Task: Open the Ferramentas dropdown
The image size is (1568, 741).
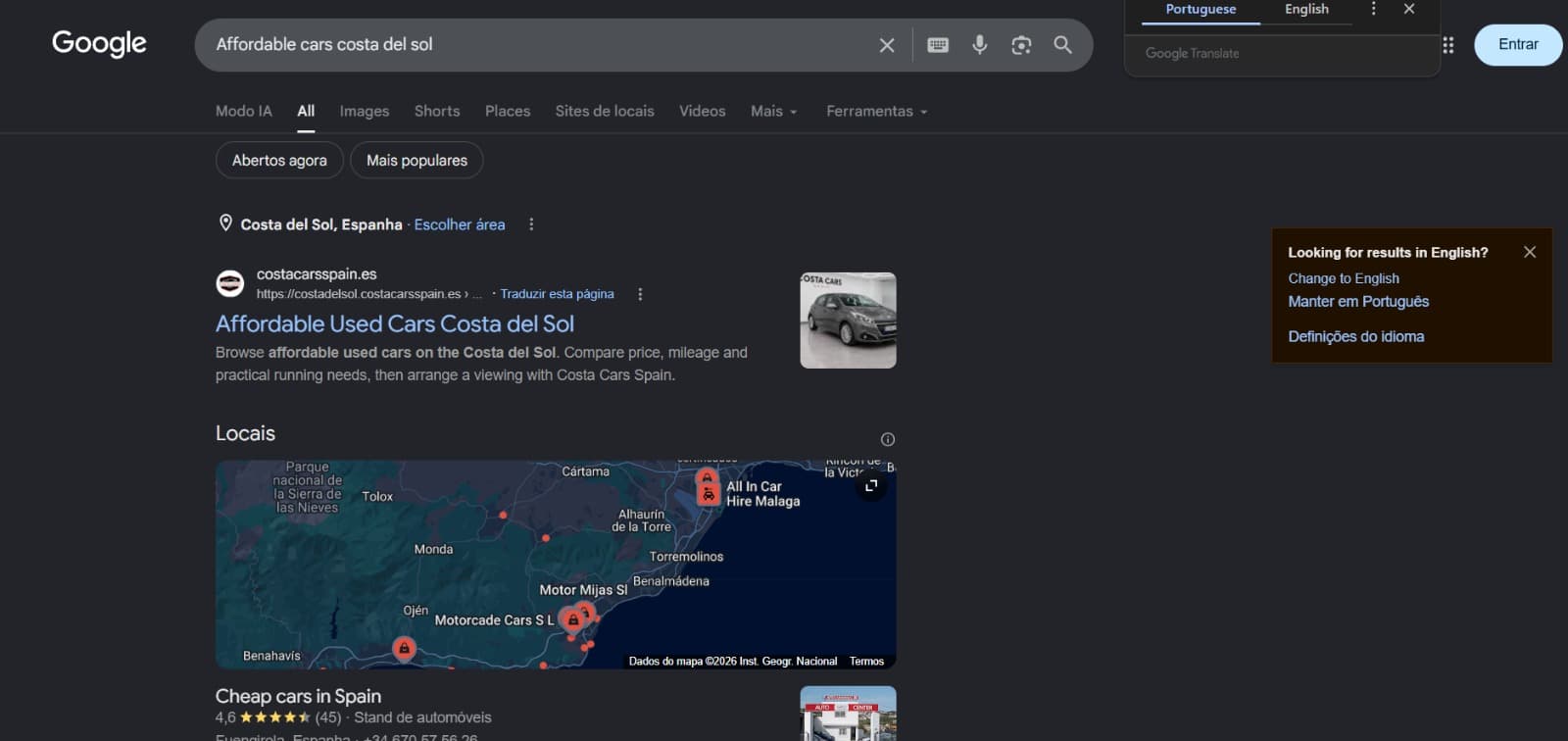Action: click(877, 112)
